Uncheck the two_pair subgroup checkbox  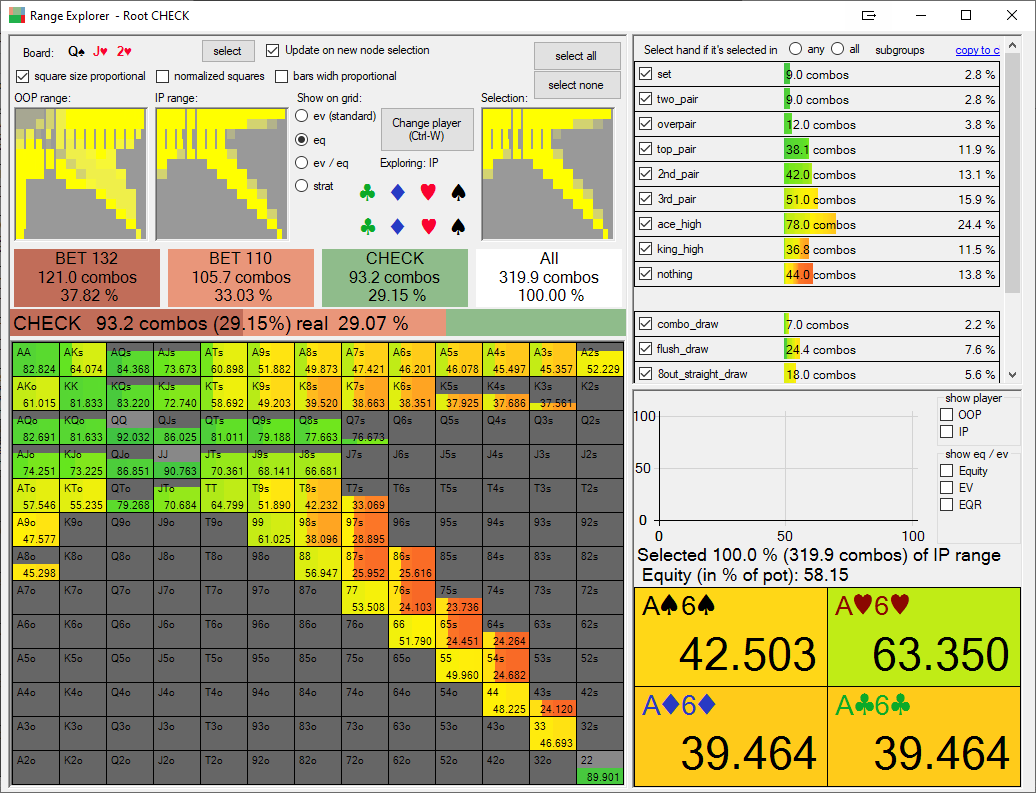646,99
